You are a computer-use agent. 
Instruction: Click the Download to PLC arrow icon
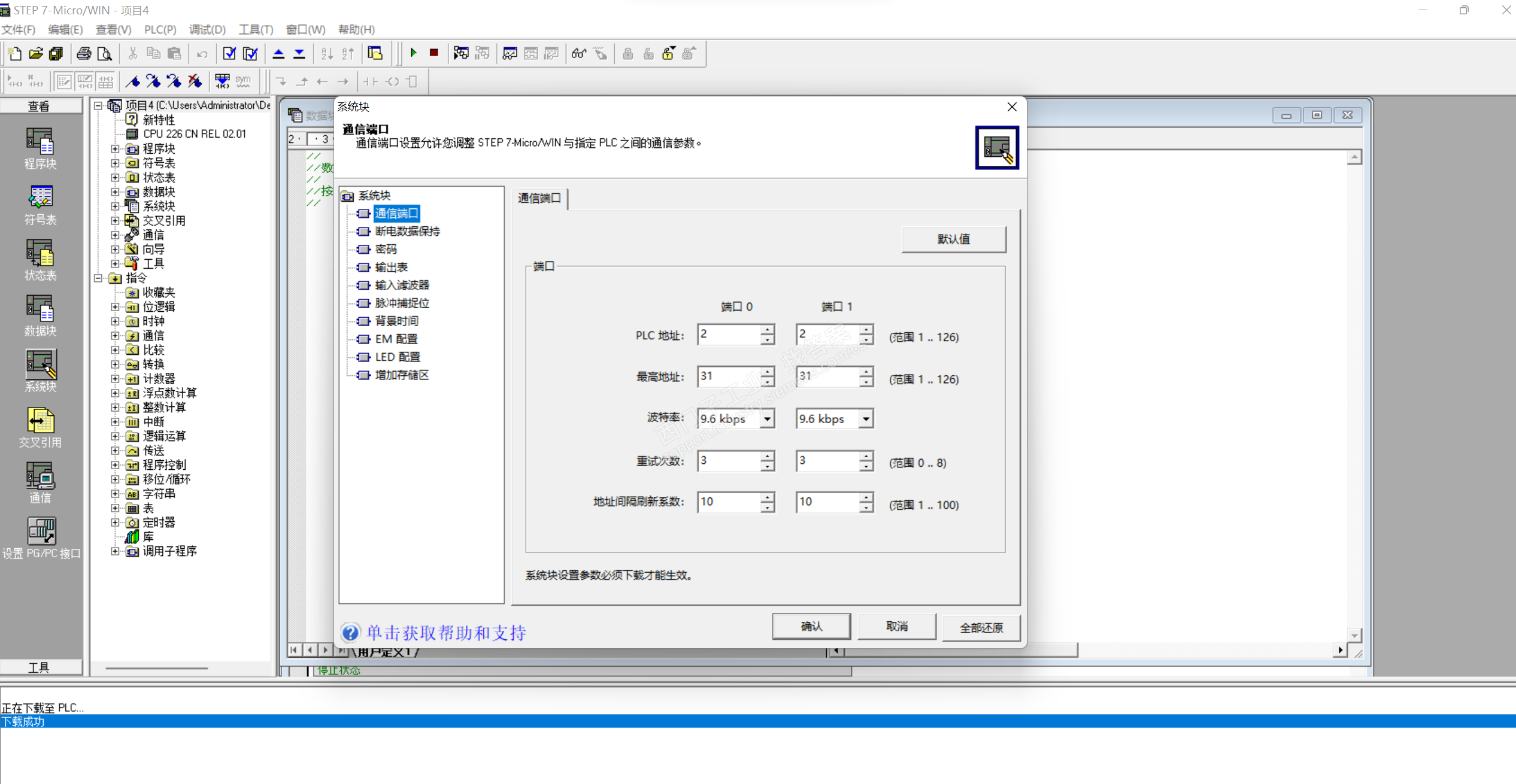click(x=299, y=54)
